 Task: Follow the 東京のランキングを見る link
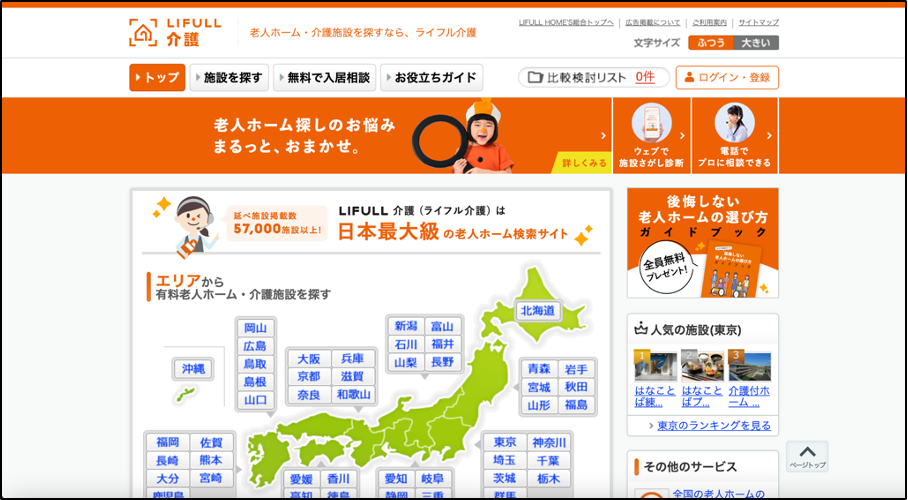click(x=714, y=426)
